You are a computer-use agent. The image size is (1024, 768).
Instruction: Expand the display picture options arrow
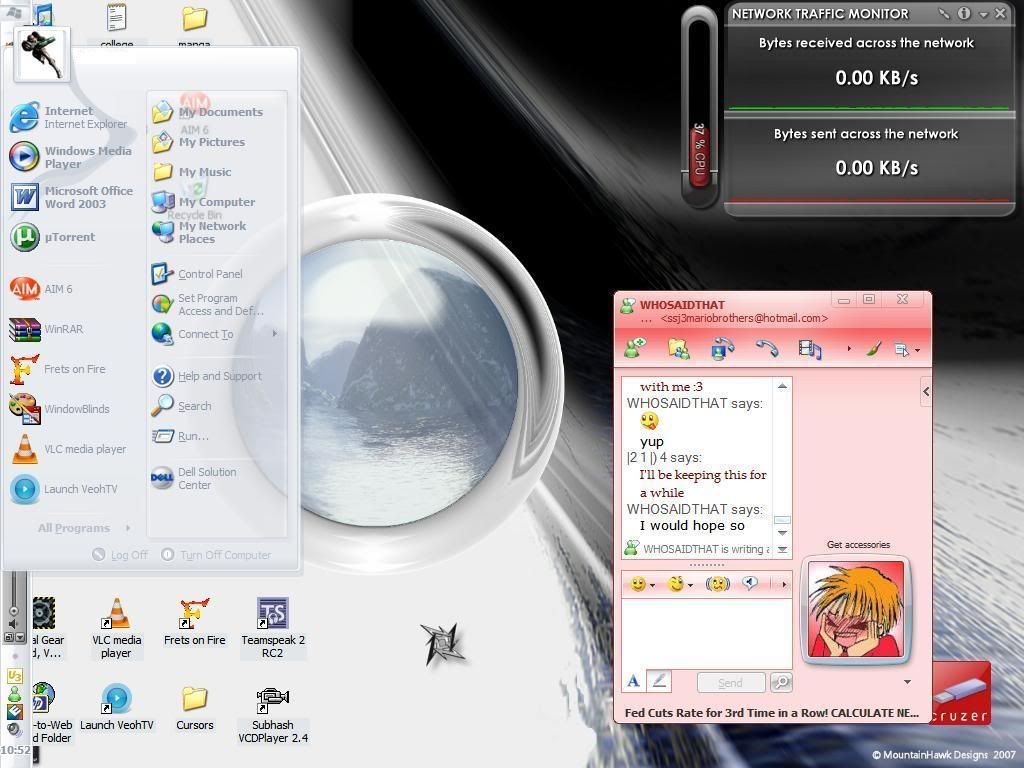point(907,682)
